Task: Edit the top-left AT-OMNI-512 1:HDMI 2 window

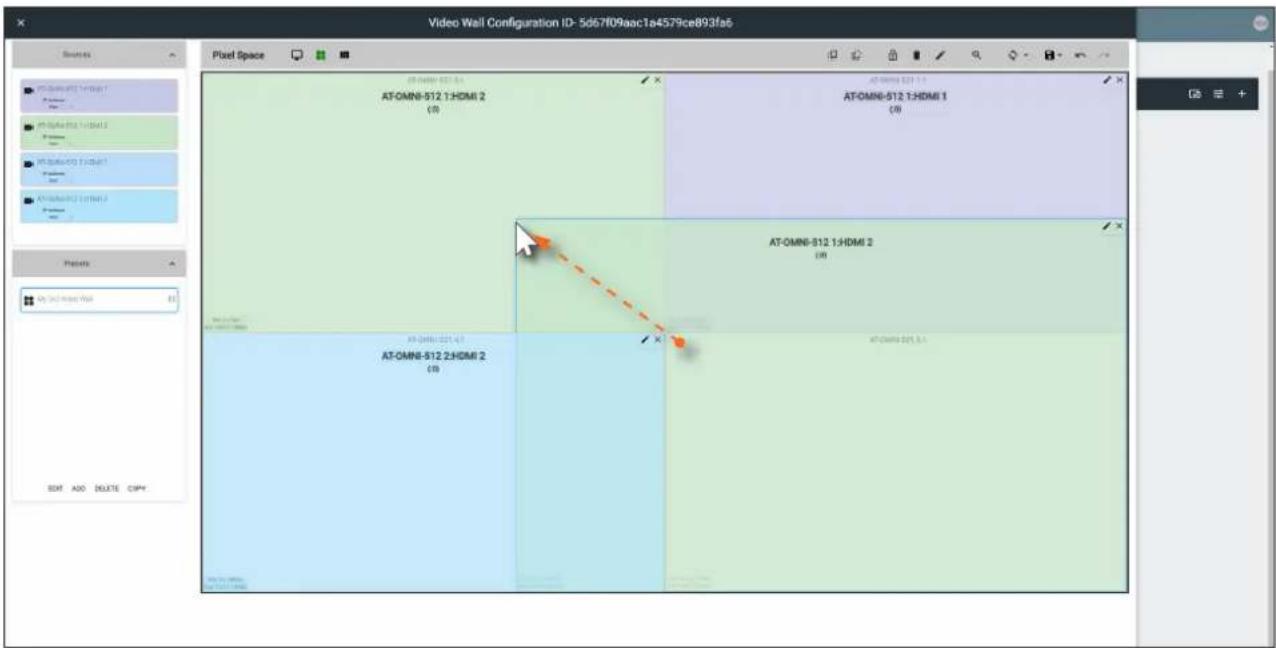Action: point(646,79)
